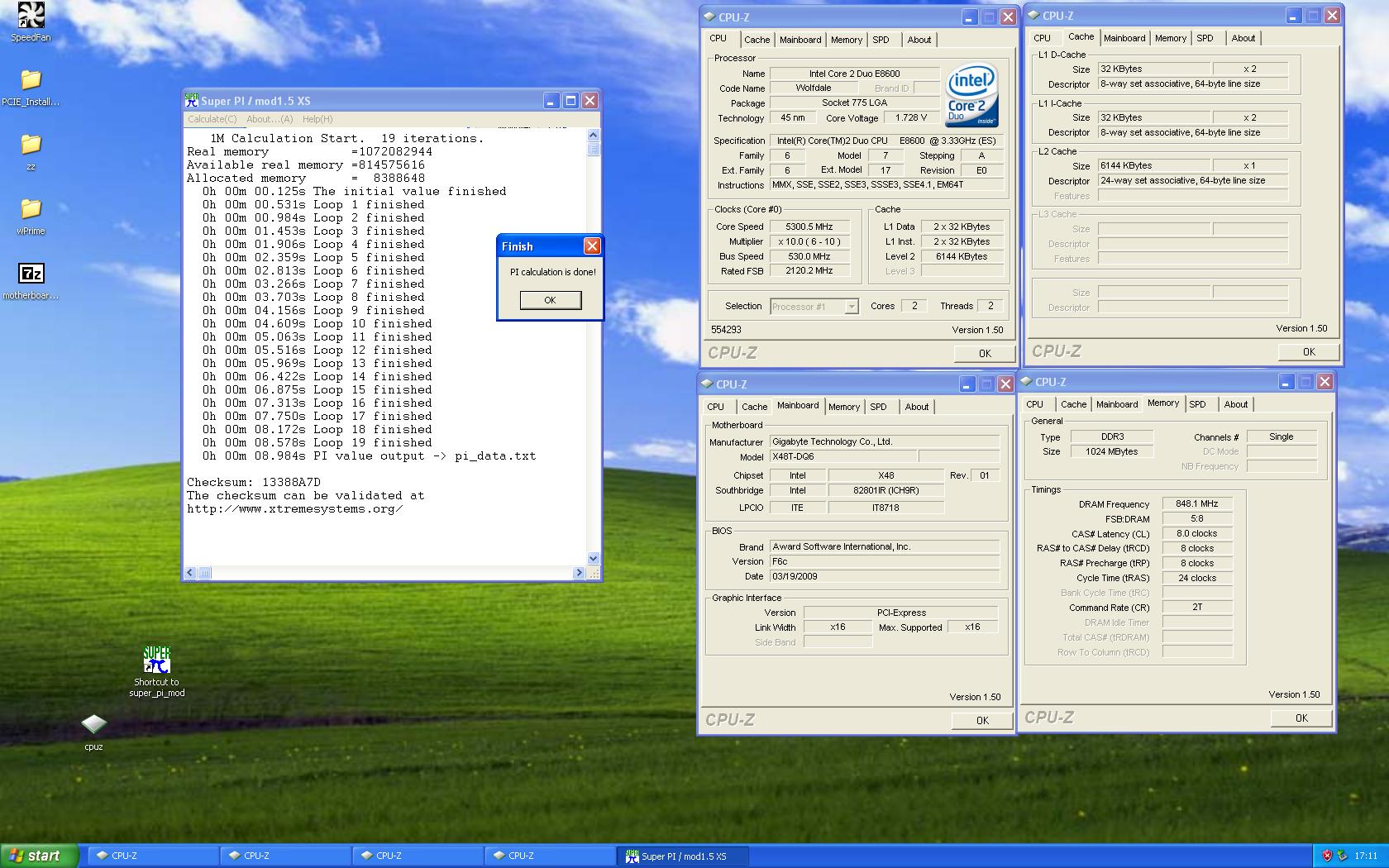The height and width of the screenshot is (868, 1389).
Task: Select Memory tab in Mainboard window
Action: tap(844, 407)
